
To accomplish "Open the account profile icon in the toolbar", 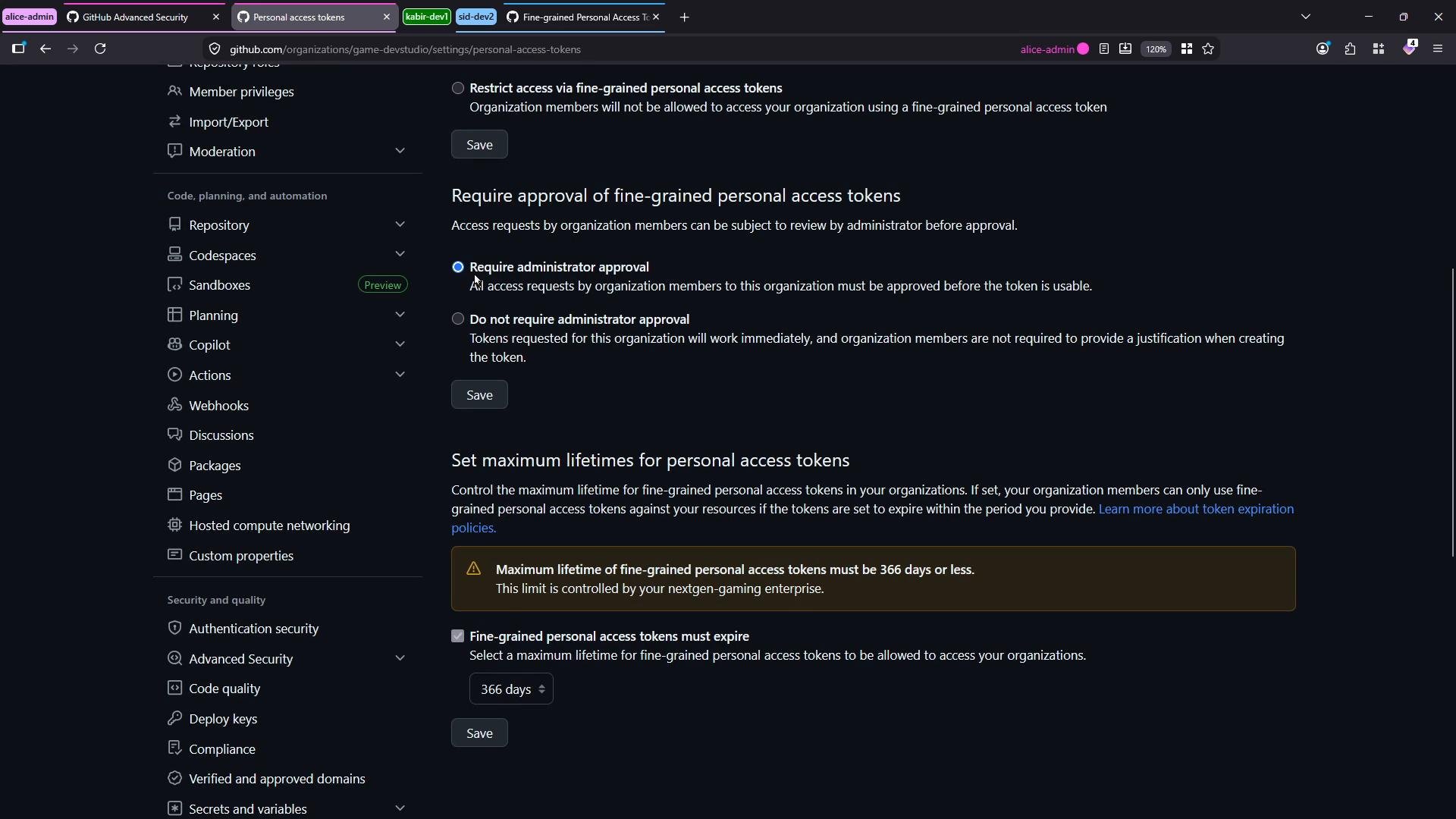I will click(x=1323, y=49).
